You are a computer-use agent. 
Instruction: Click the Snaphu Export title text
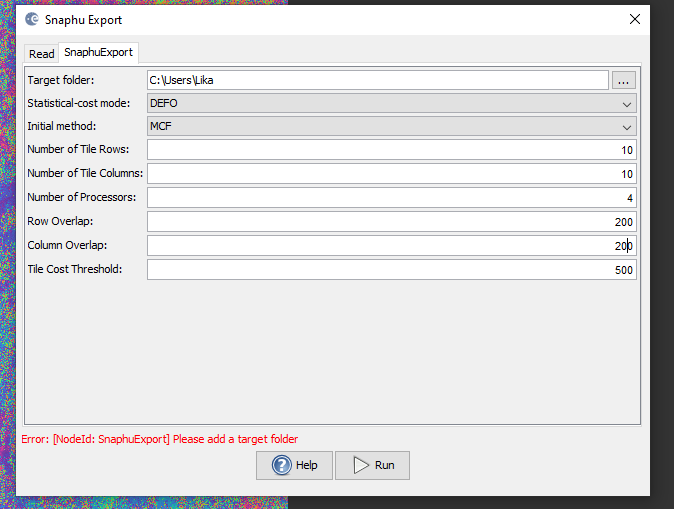click(x=83, y=20)
